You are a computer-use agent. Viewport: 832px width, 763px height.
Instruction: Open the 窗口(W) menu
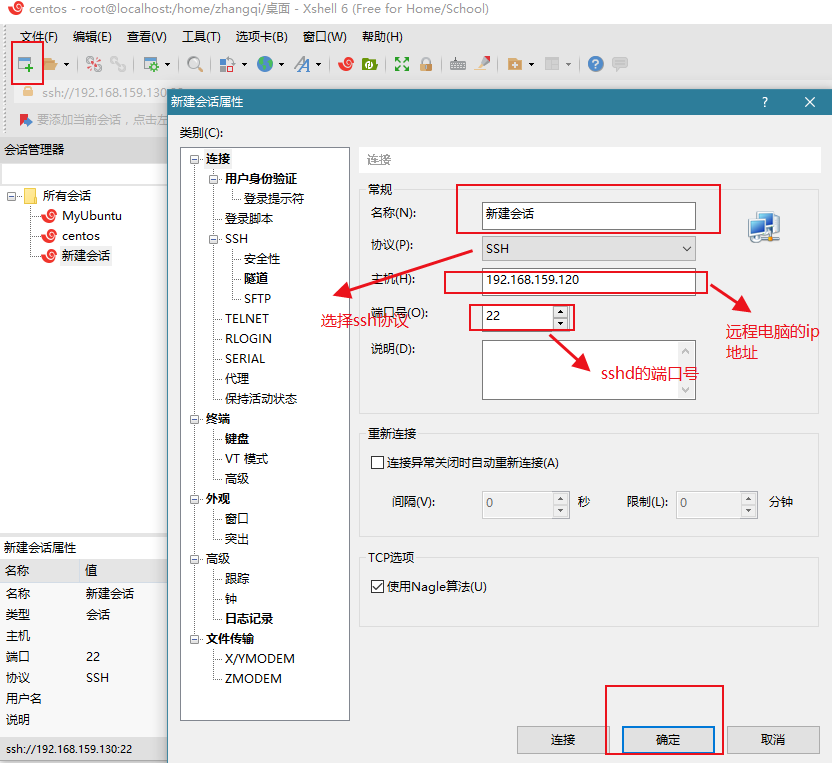(x=324, y=37)
